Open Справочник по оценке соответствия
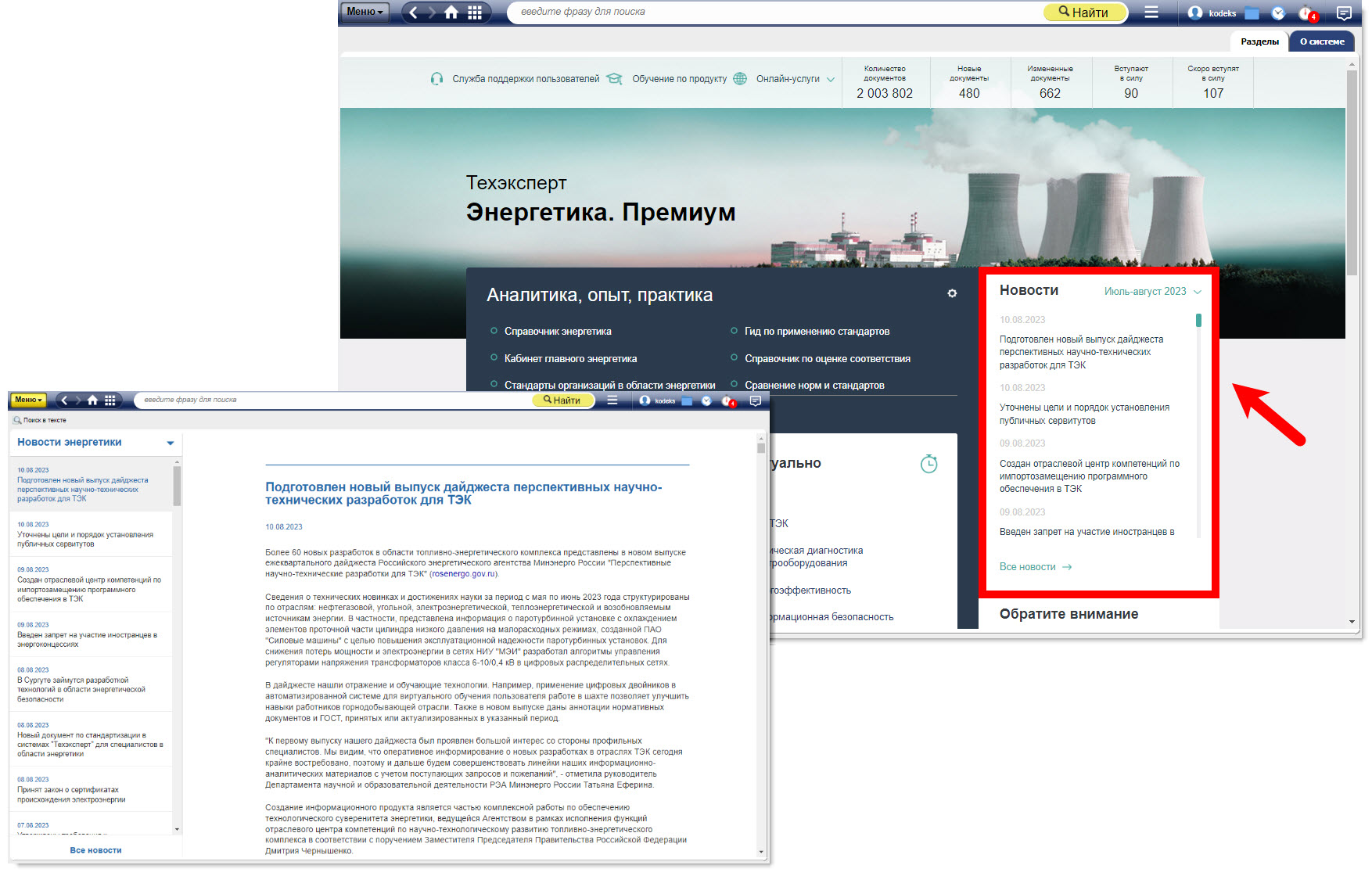Screen dimensions: 1372x876 pyautogui.click(x=827, y=359)
